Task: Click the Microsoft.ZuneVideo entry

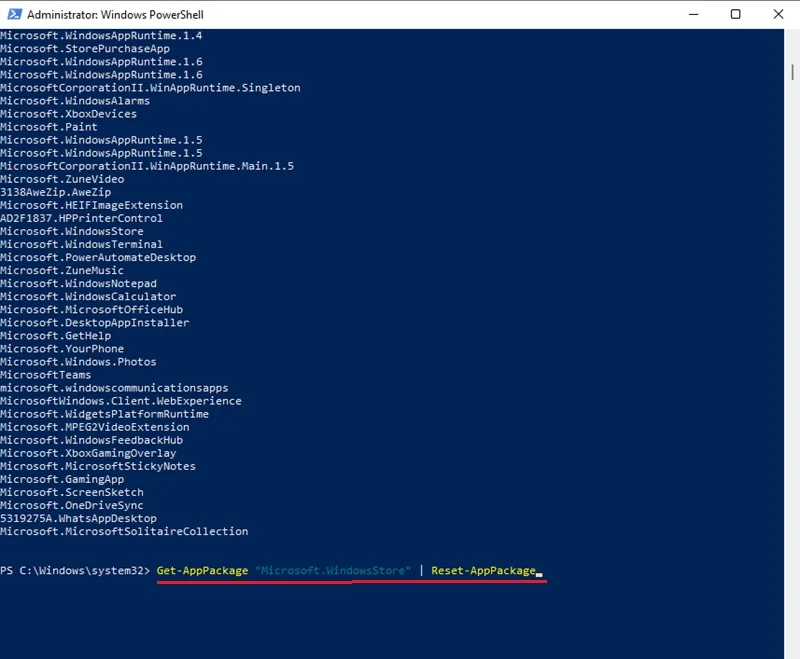Action: [x=62, y=179]
